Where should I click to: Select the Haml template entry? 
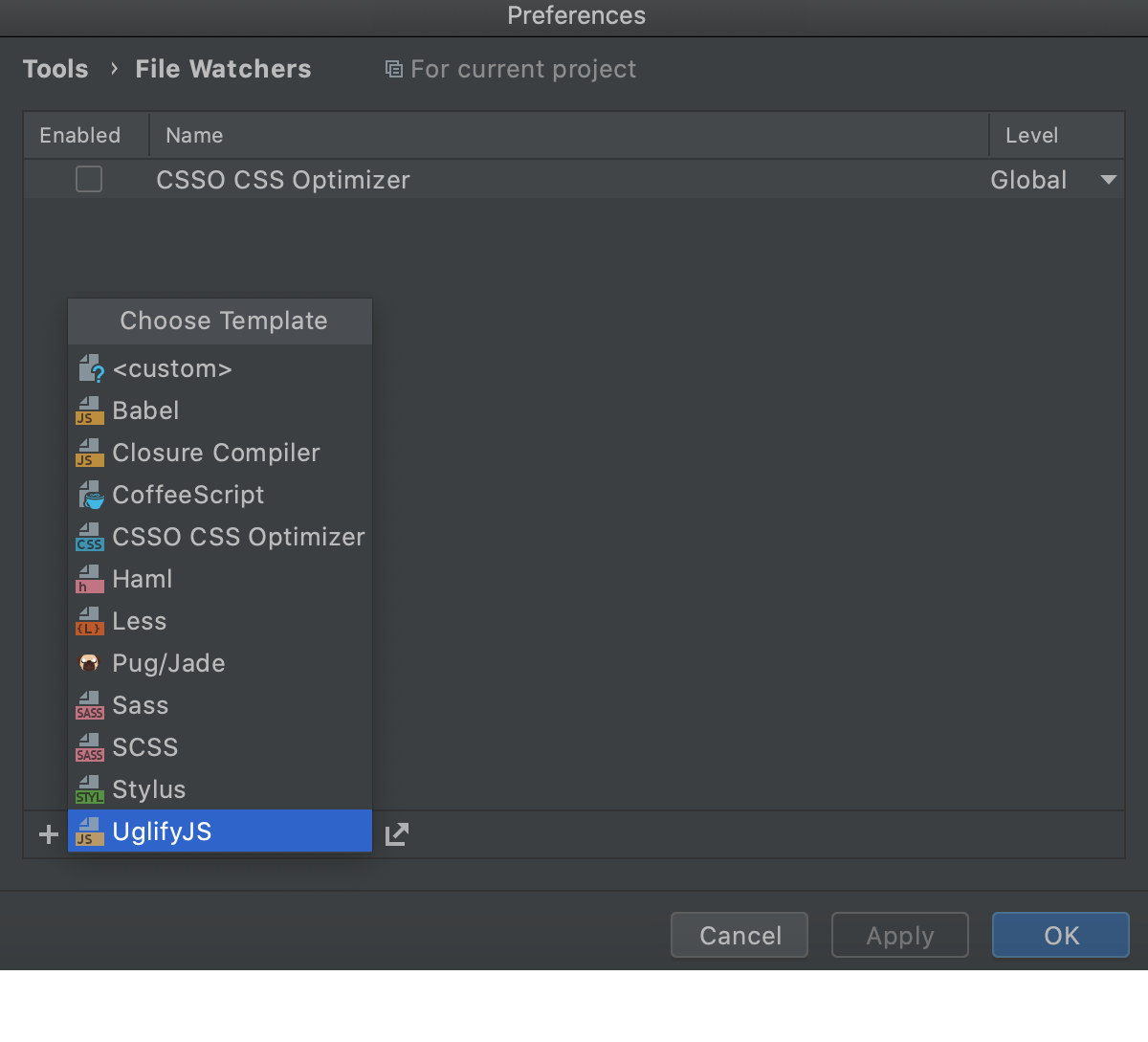click(x=143, y=578)
